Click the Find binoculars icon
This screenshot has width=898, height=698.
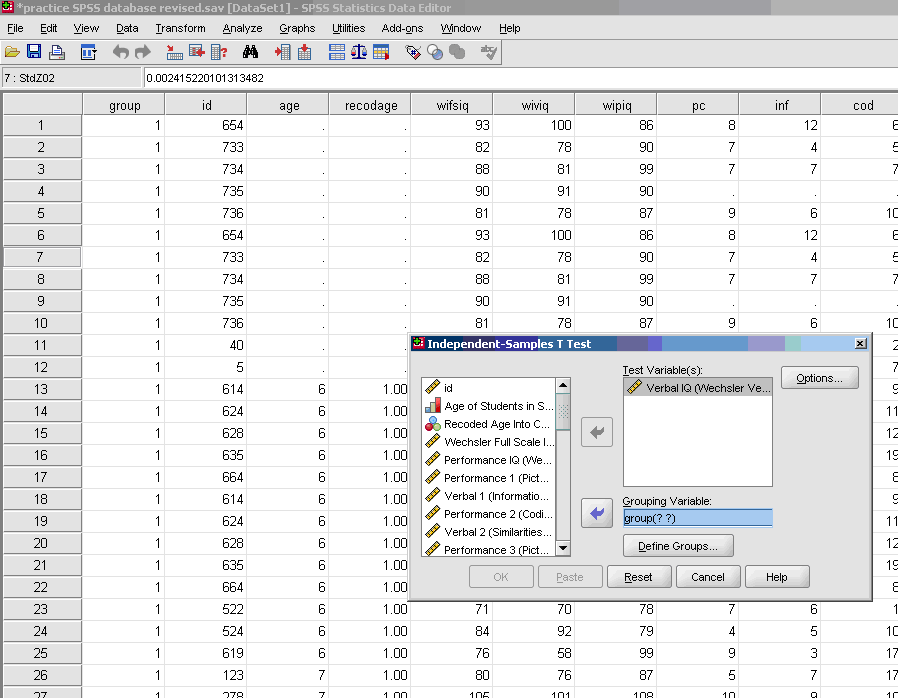(251, 51)
